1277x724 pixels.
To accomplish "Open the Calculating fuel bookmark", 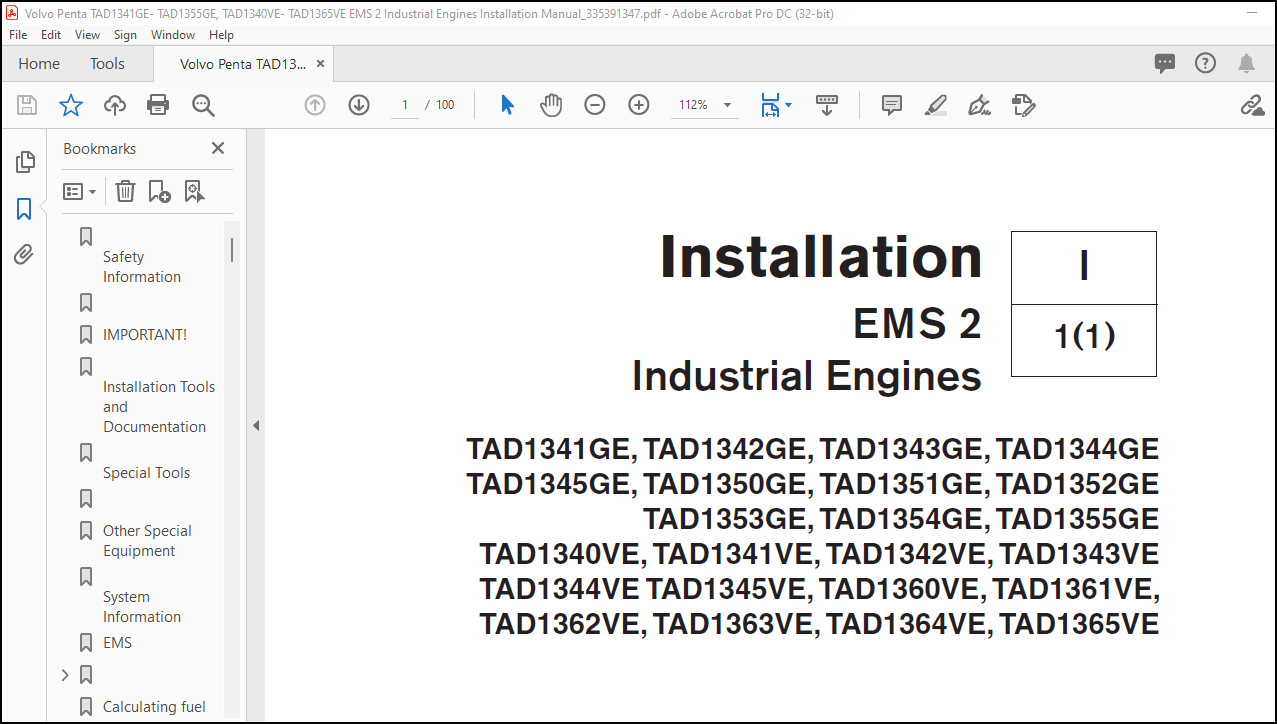I will click(x=154, y=707).
